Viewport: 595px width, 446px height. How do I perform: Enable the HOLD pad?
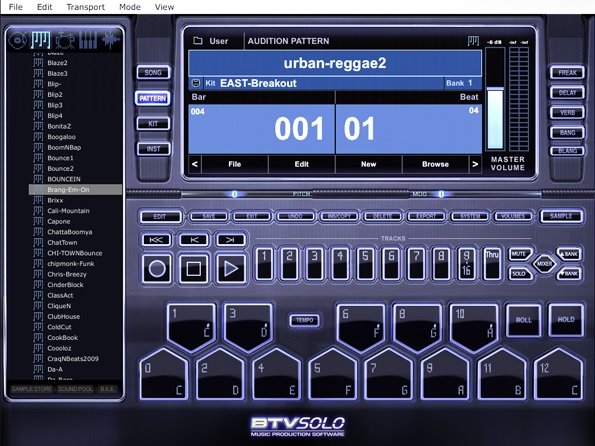point(566,320)
